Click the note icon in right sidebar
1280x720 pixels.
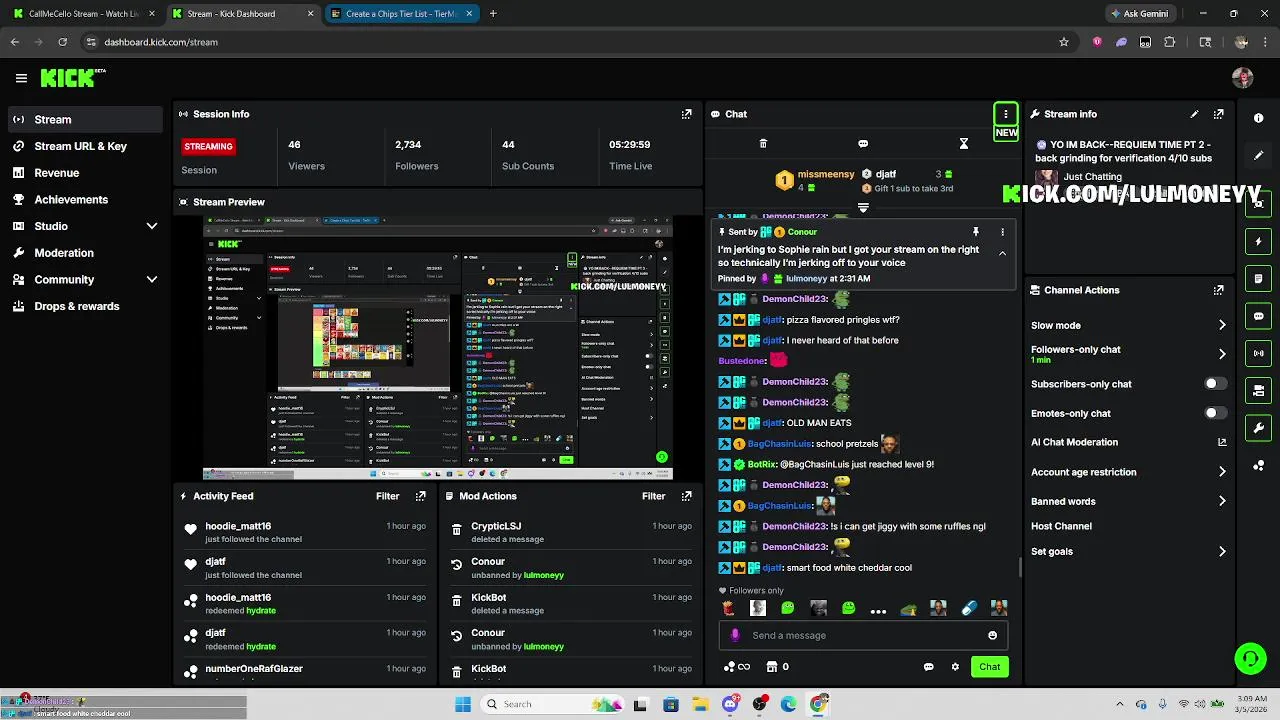[1259, 279]
